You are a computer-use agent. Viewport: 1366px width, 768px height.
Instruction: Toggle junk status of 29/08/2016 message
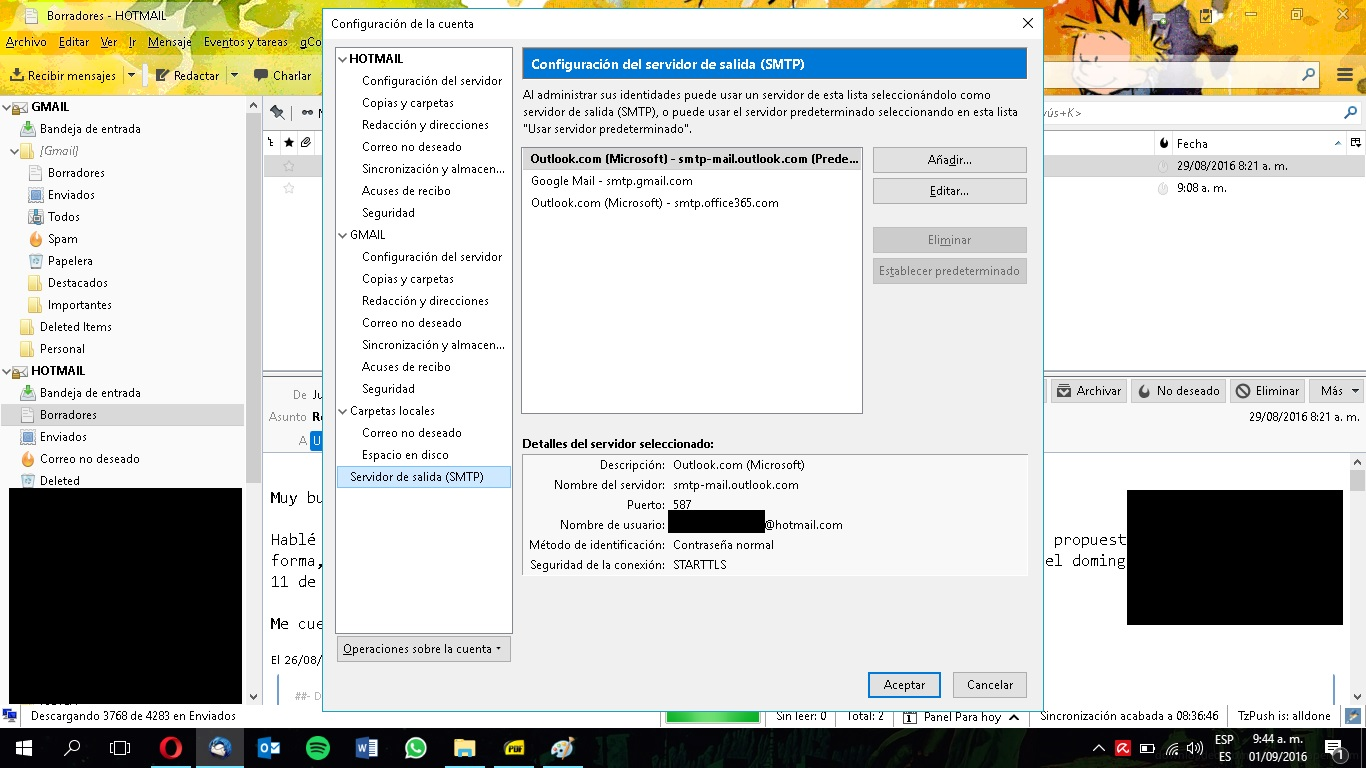[x=1163, y=166]
